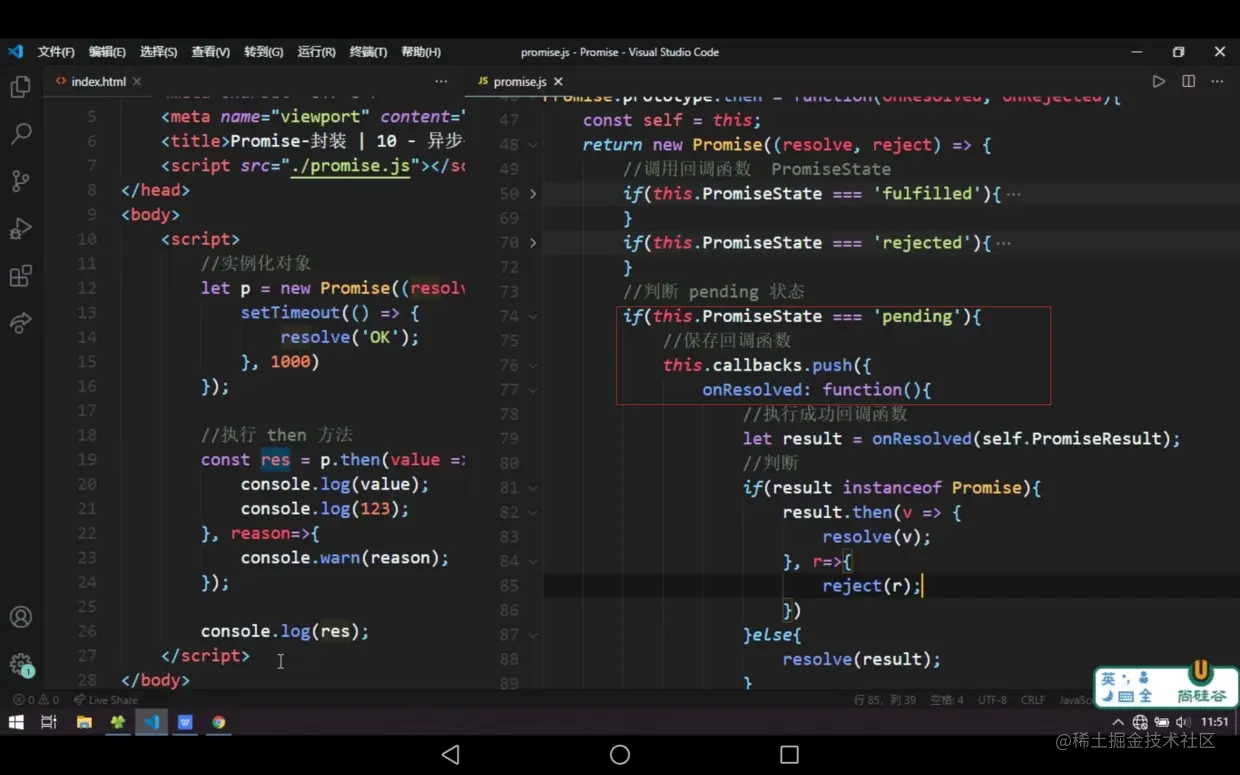Click the network globe tray icon
Screen dimensions: 1240x775
point(1140,722)
